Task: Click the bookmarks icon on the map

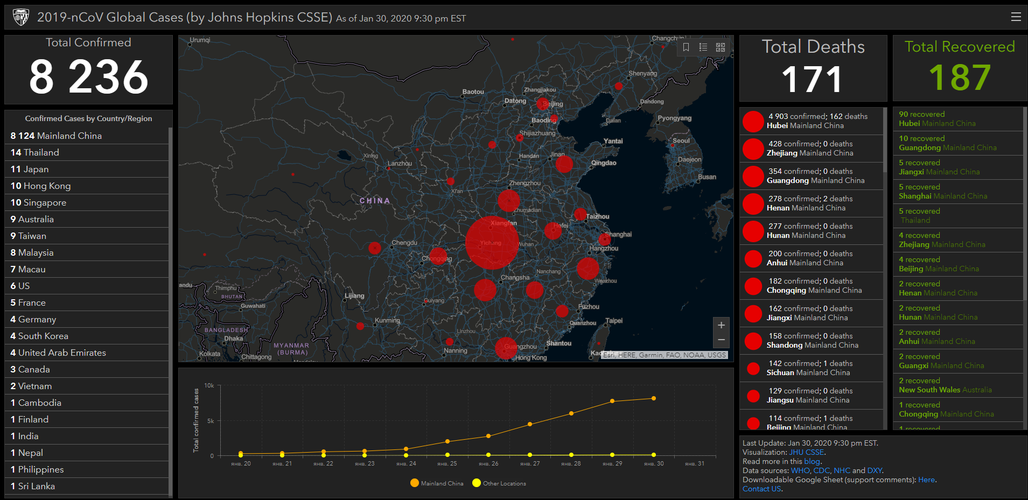Action: coord(686,47)
